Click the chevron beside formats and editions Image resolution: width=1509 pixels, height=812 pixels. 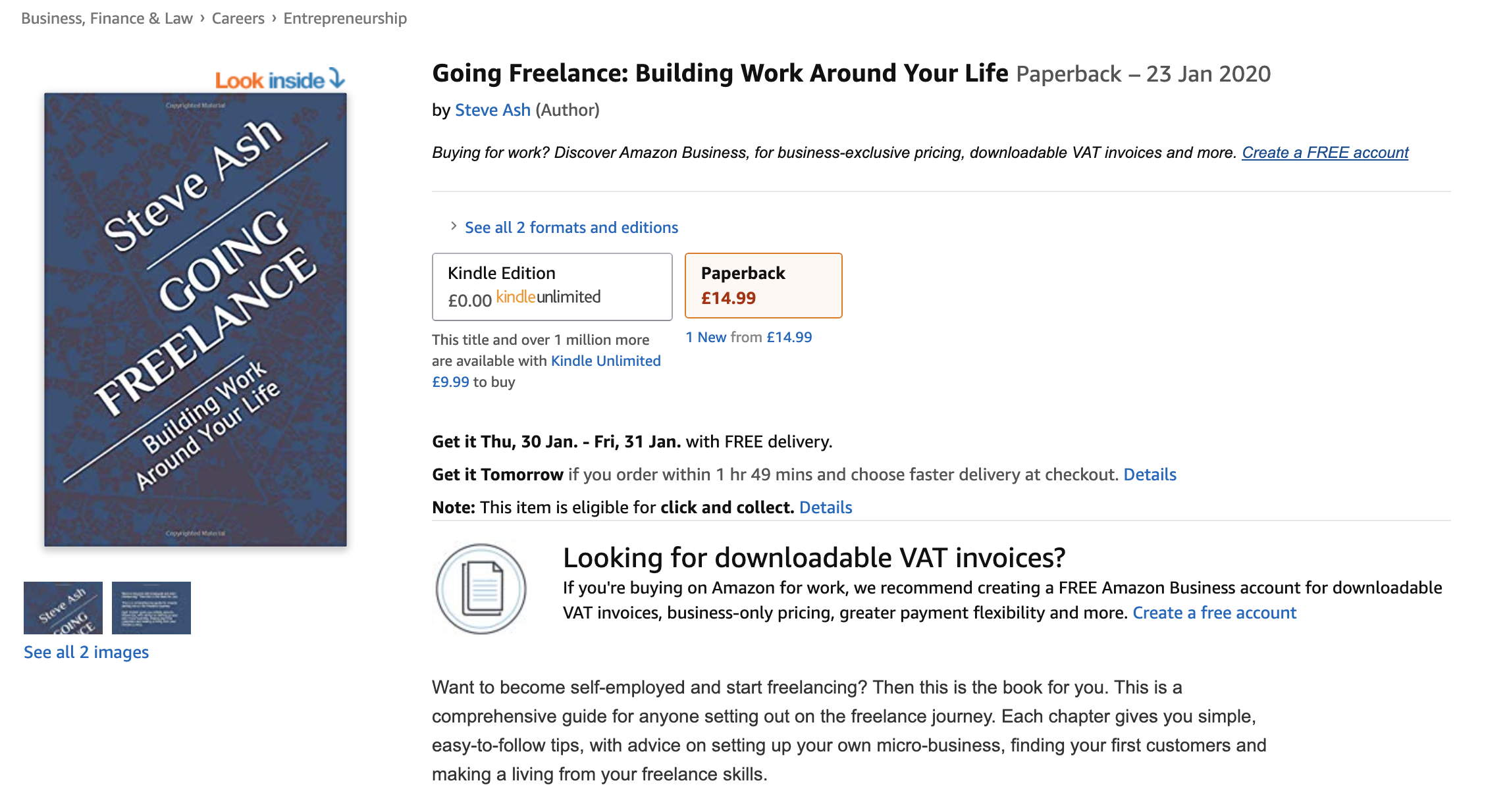coord(454,226)
